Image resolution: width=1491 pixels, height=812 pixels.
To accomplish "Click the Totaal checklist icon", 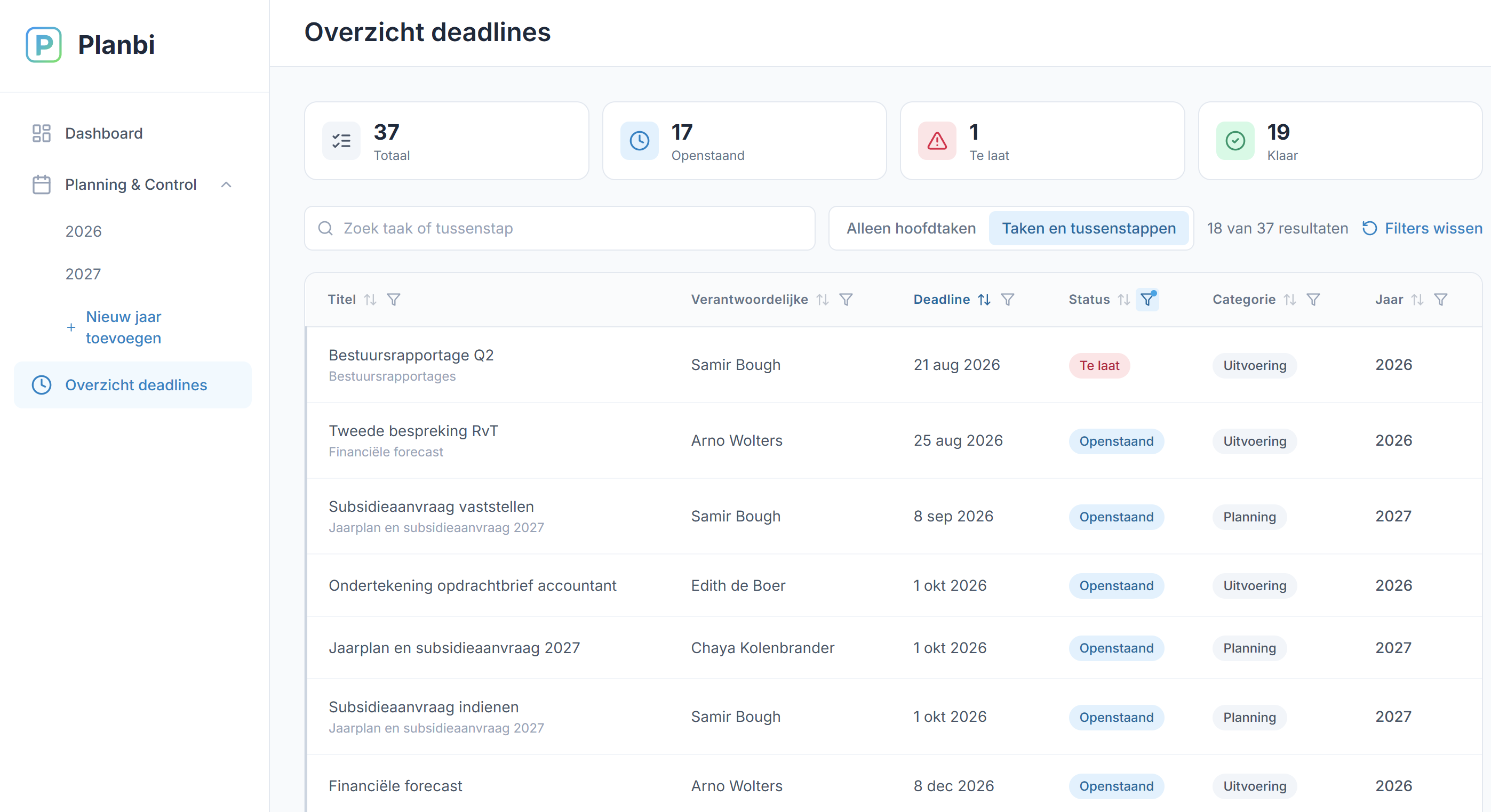I will (x=341, y=141).
